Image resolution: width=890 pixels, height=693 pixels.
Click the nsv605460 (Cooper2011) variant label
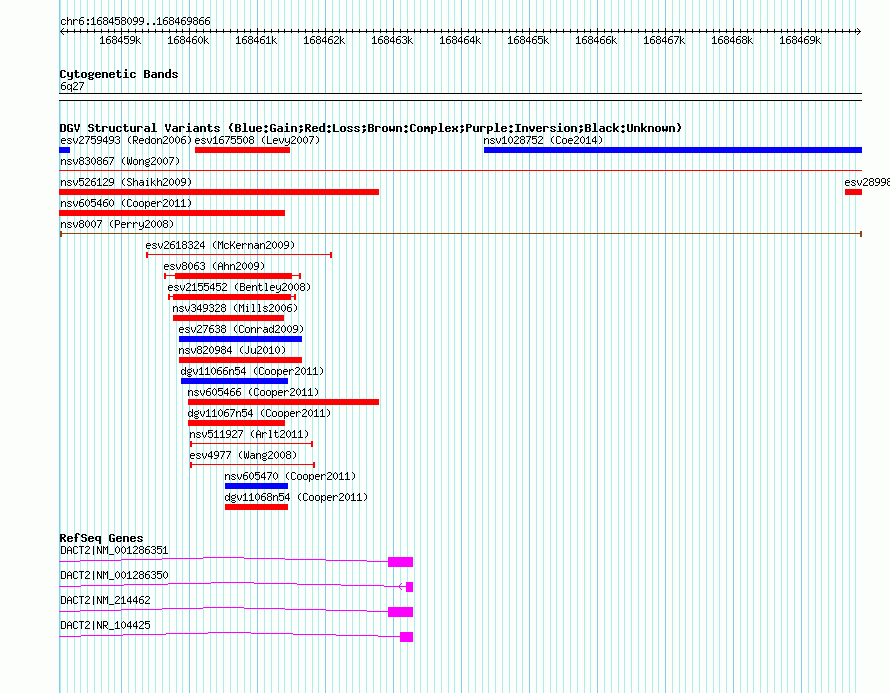(x=126, y=203)
